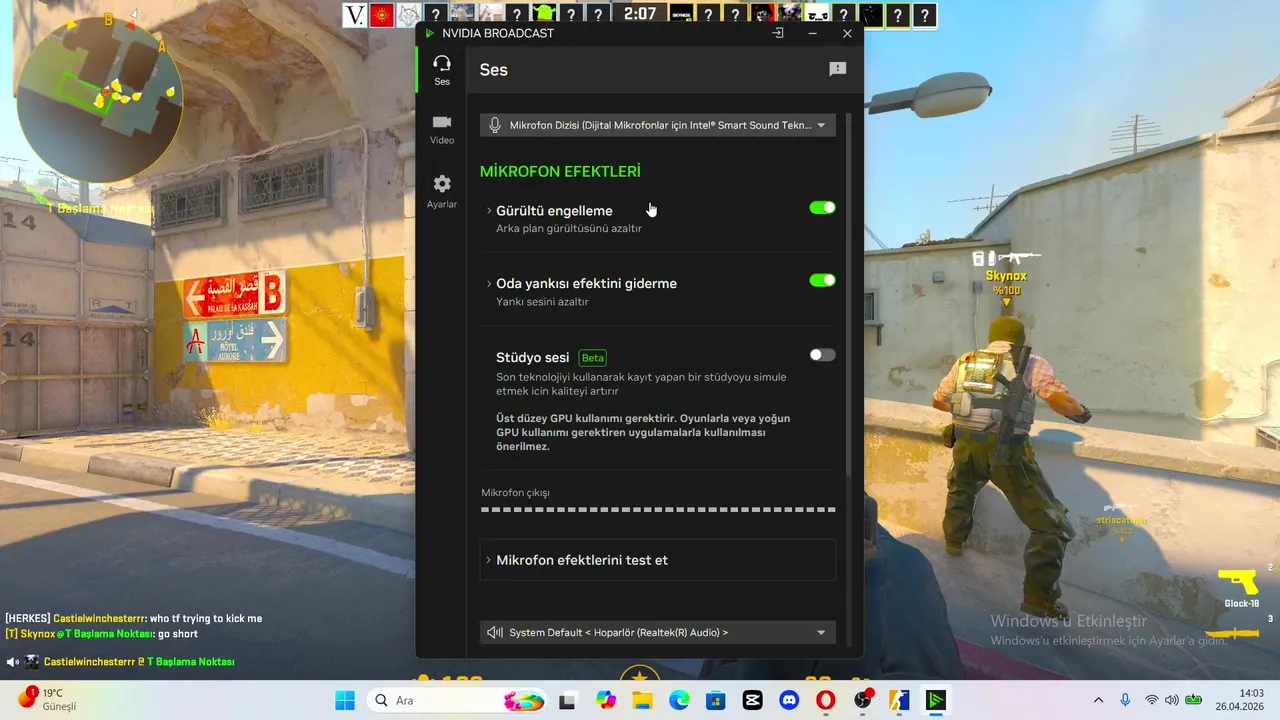Click the Skynox player name label

click(x=1006, y=276)
